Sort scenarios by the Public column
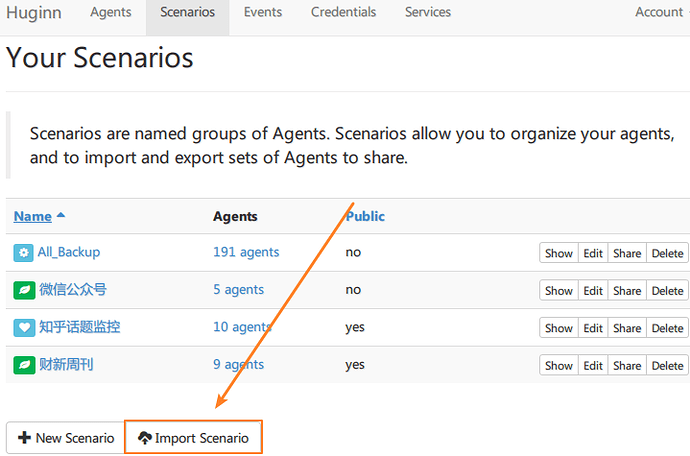The height and width of the screenshot is (456, 690). tap(365, 216)
